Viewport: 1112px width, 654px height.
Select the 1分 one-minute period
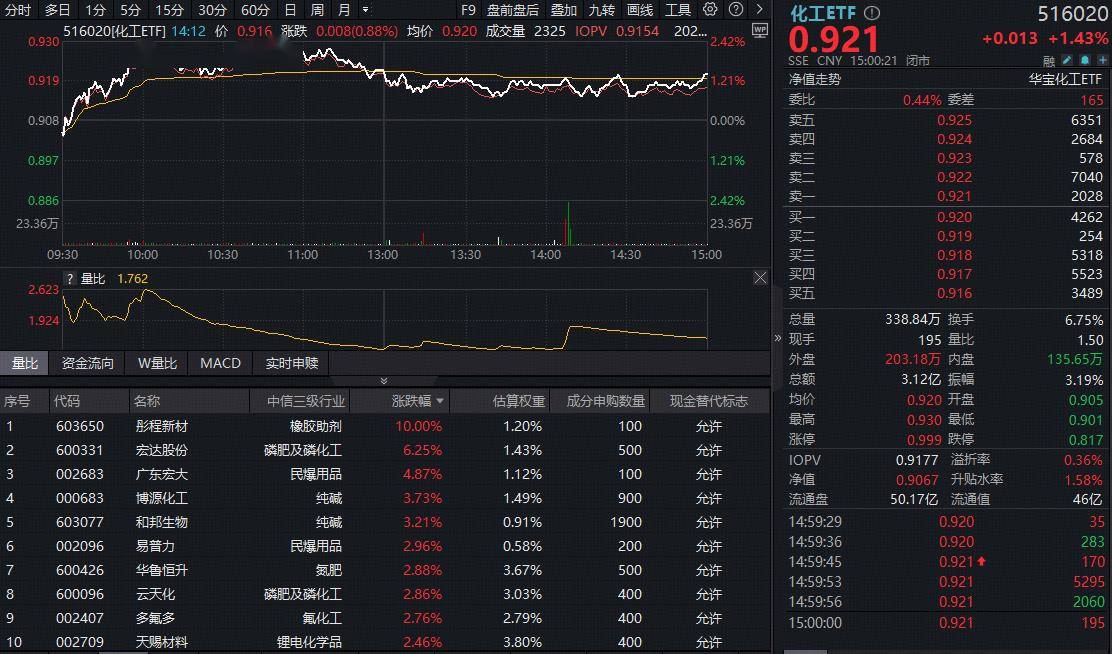tap(95, 10)
